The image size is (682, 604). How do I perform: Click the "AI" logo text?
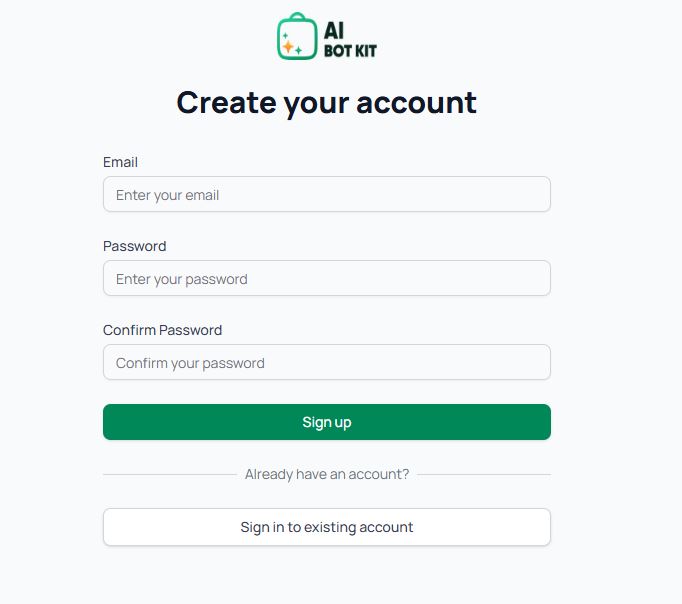pos(334,31)
